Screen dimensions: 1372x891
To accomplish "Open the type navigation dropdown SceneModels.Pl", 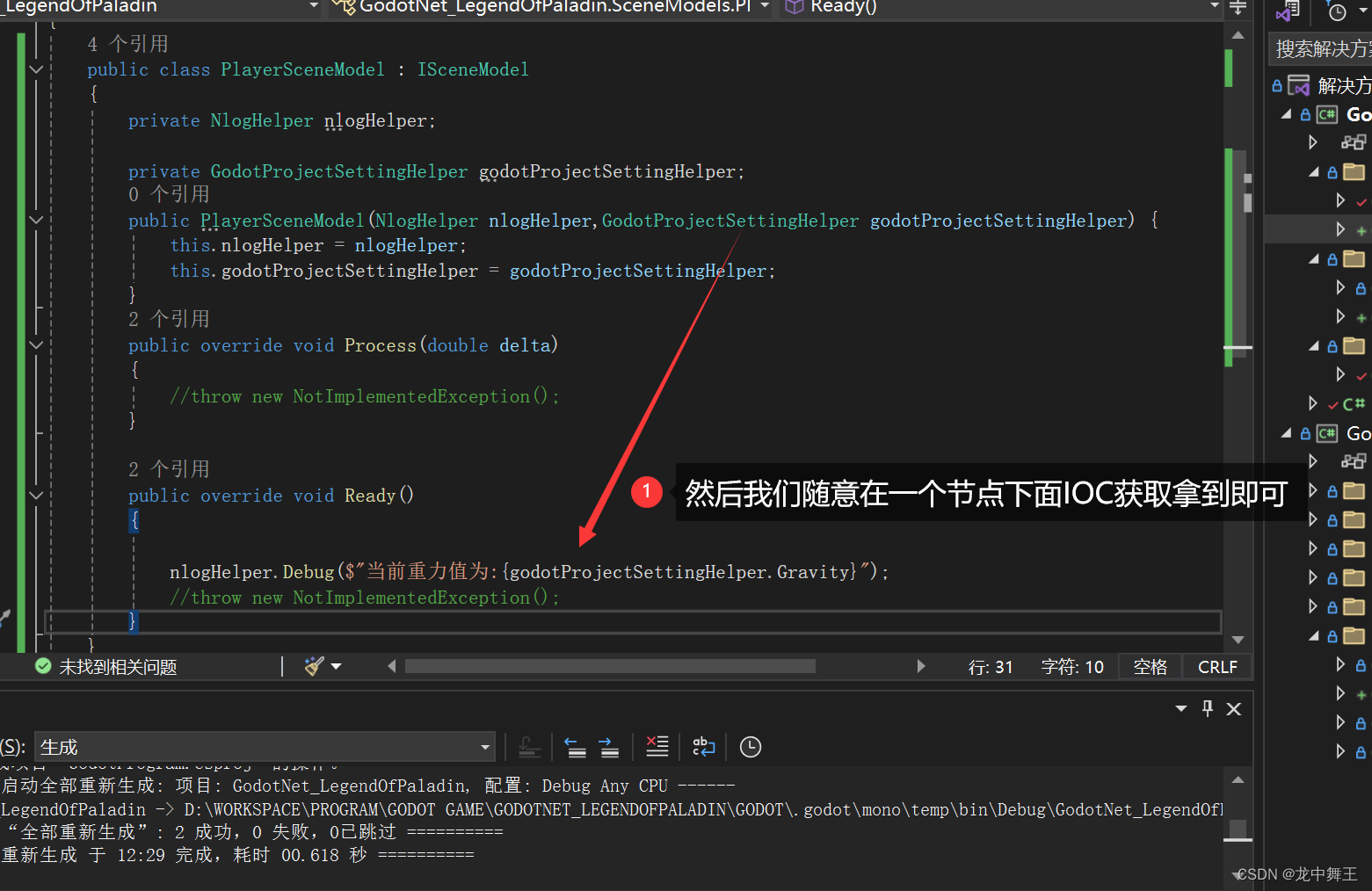I will tap(551, 7).
